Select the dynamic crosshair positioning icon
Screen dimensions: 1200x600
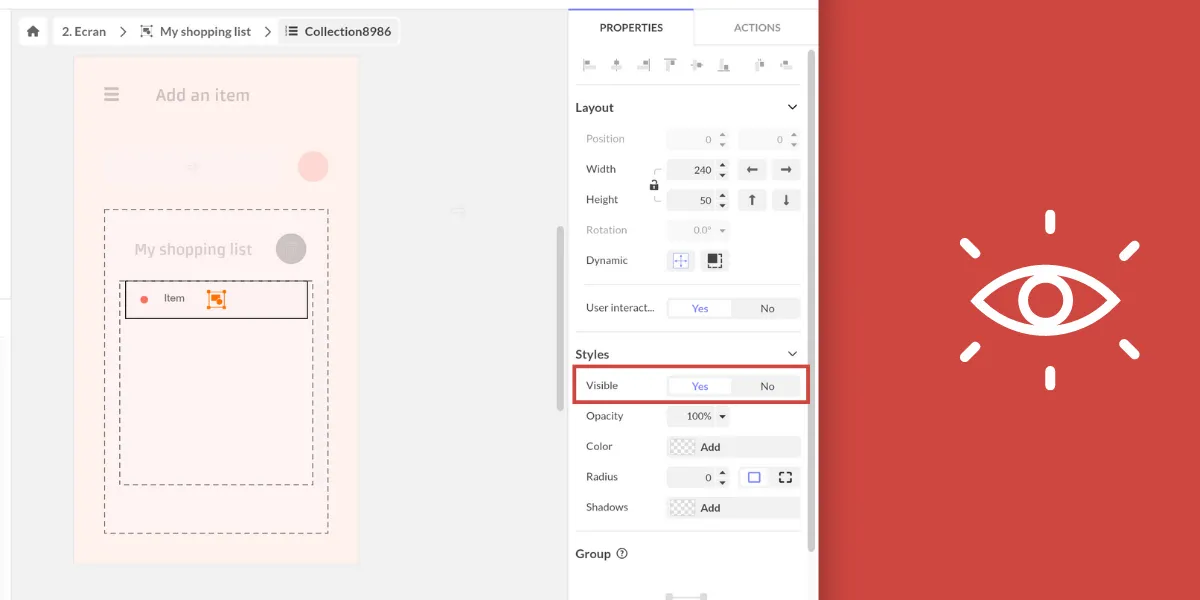tap(681, 260)
